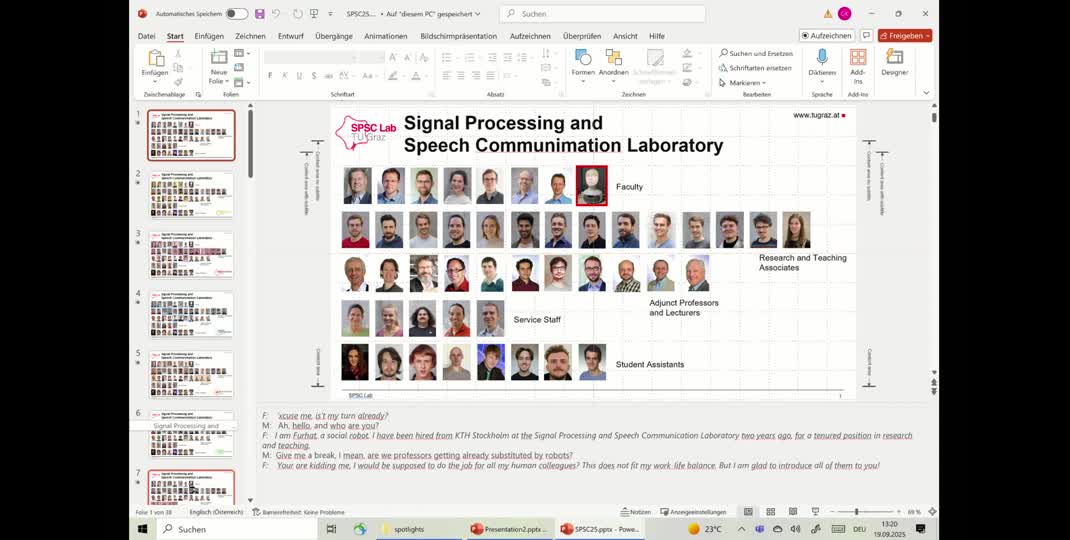Viewport: 1070px width, 540px height.
Task: Open the Überprüfen tab
Action: click(582, 36)
